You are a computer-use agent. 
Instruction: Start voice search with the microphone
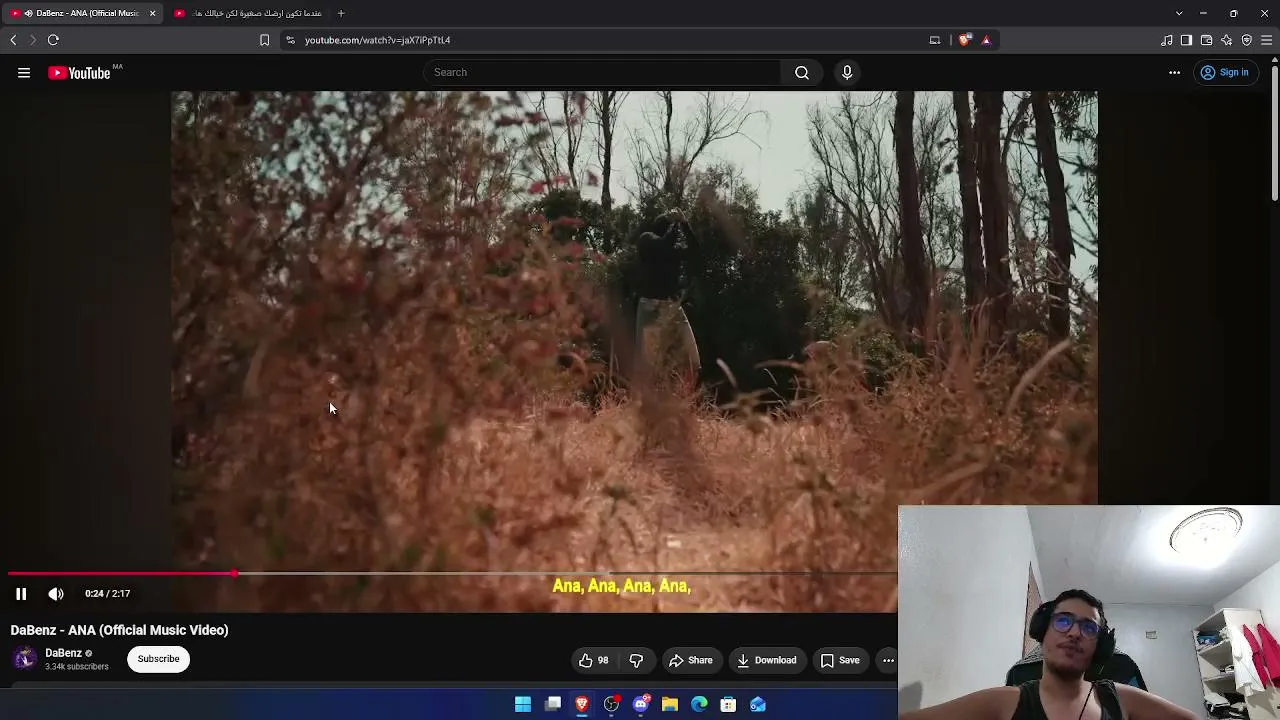click(x=847, y=72)
